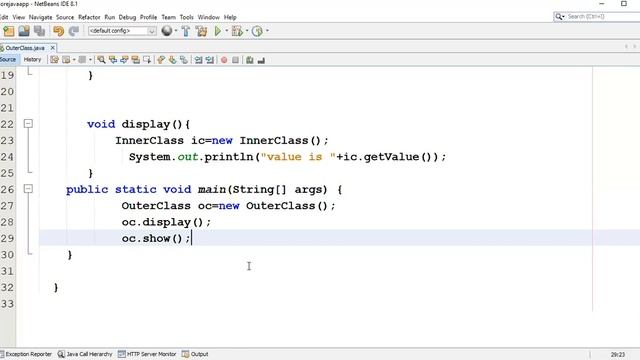Toggle Highlight Search icon

[136, 60]
